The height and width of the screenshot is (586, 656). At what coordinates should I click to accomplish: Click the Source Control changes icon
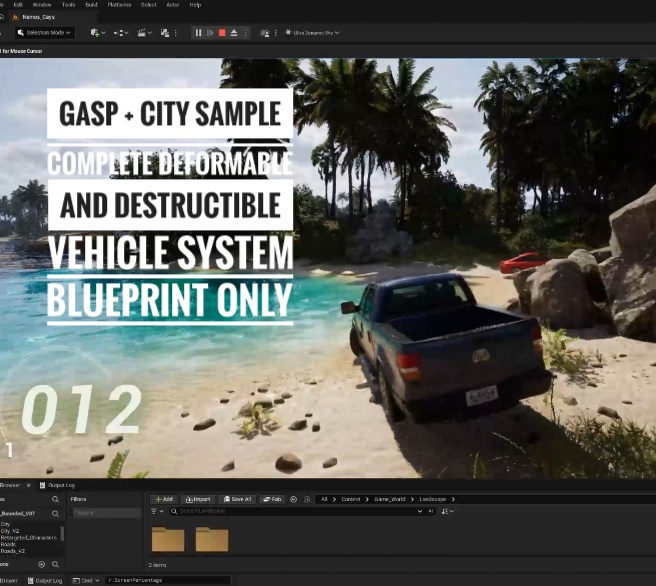click(x=165, y=33)
